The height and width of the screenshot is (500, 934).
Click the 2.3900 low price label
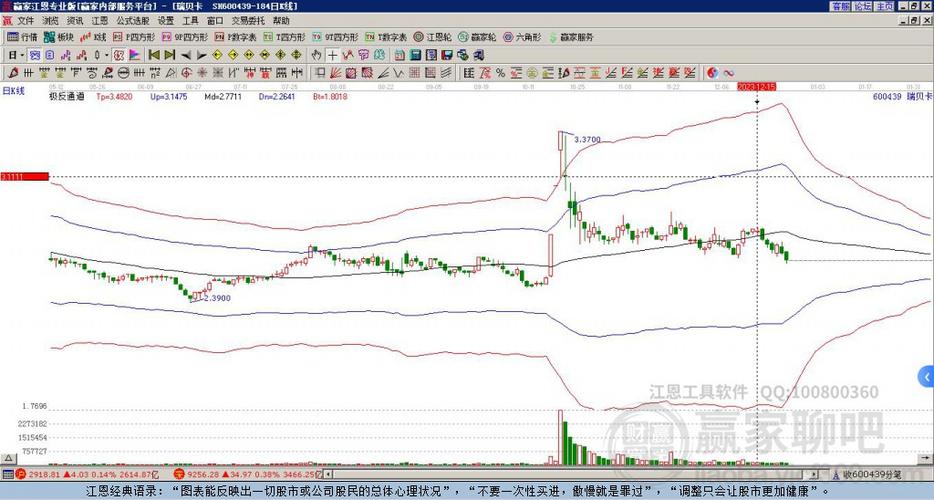tap(217, 298)
